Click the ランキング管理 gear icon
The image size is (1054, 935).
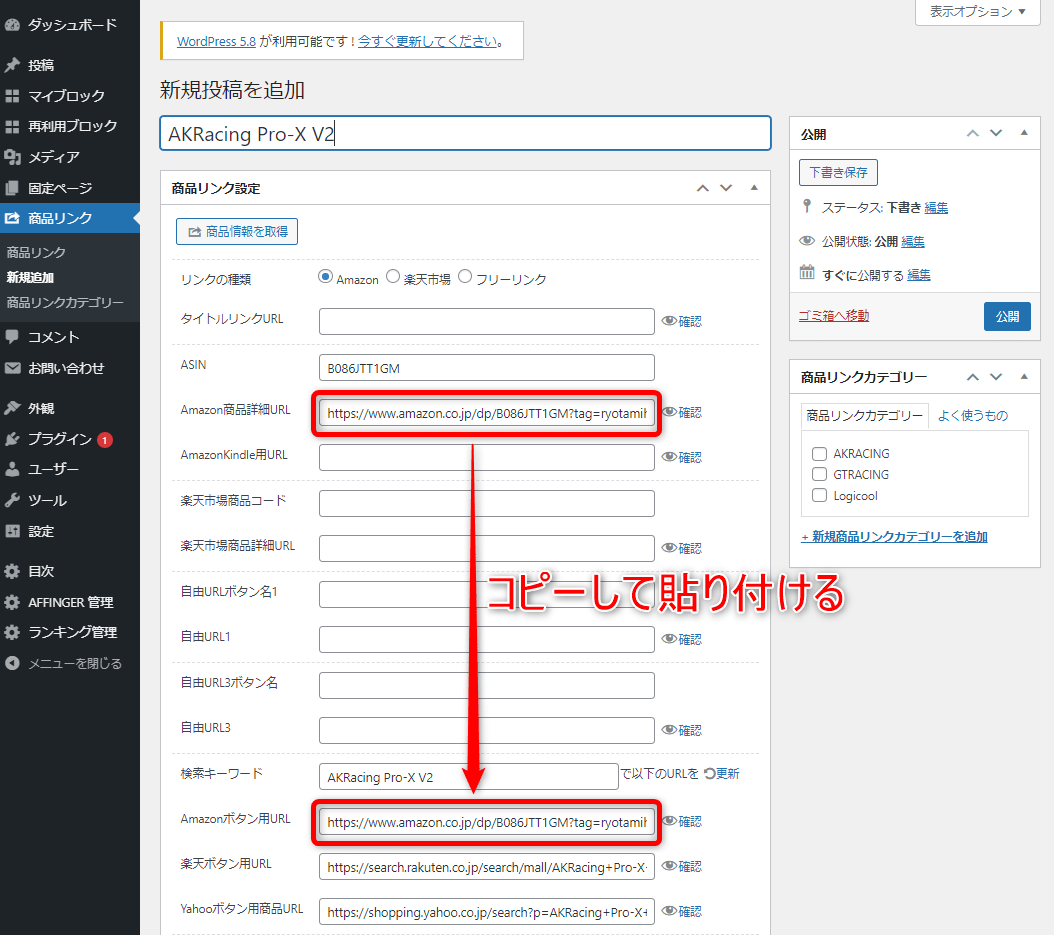point(12,633)
